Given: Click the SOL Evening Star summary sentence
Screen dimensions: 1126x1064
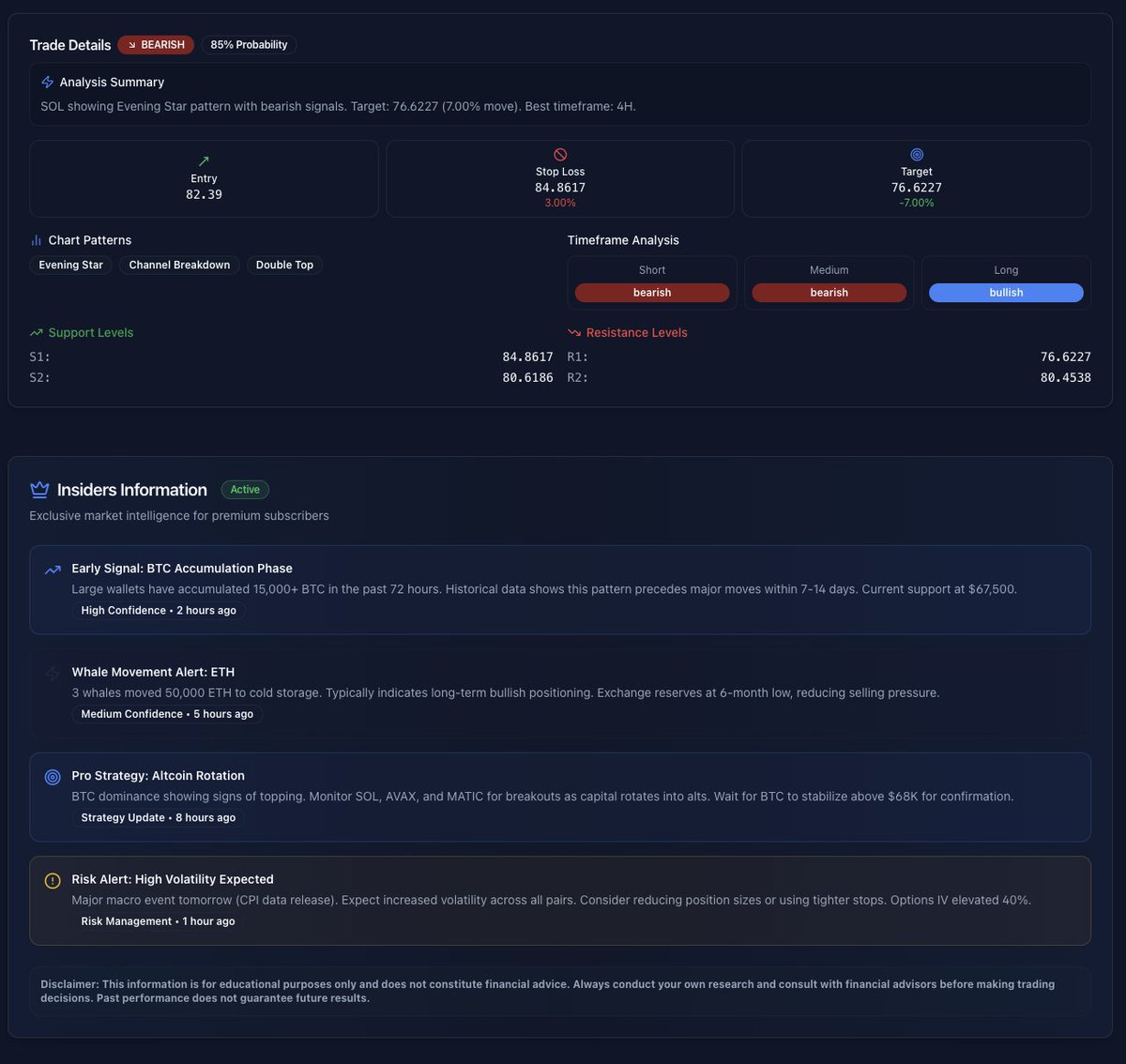Looking at the screenshot, I should pyautogui.click(x=338, y=106).
